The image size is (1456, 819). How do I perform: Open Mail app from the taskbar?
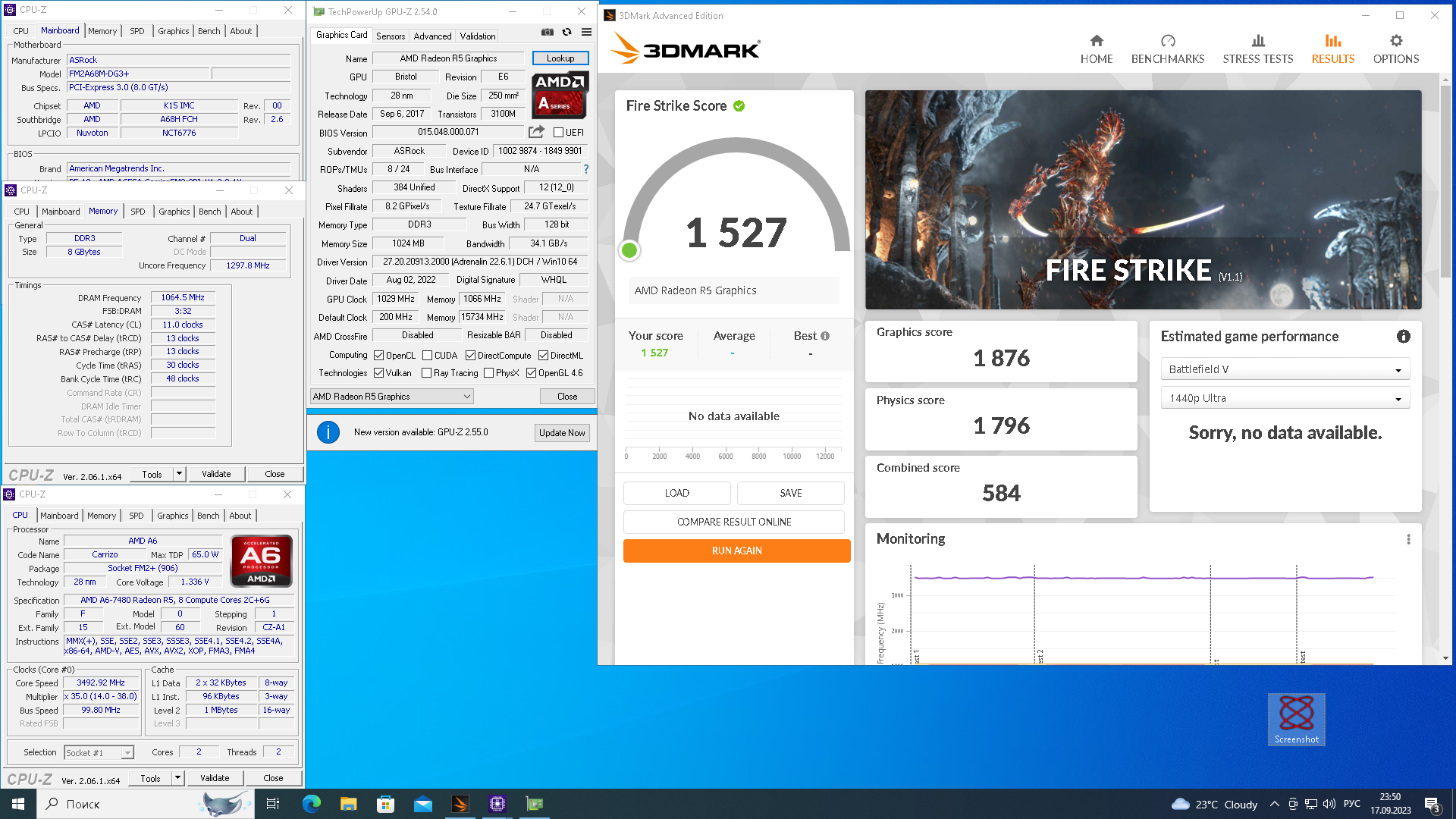click(x=422, y=804)
